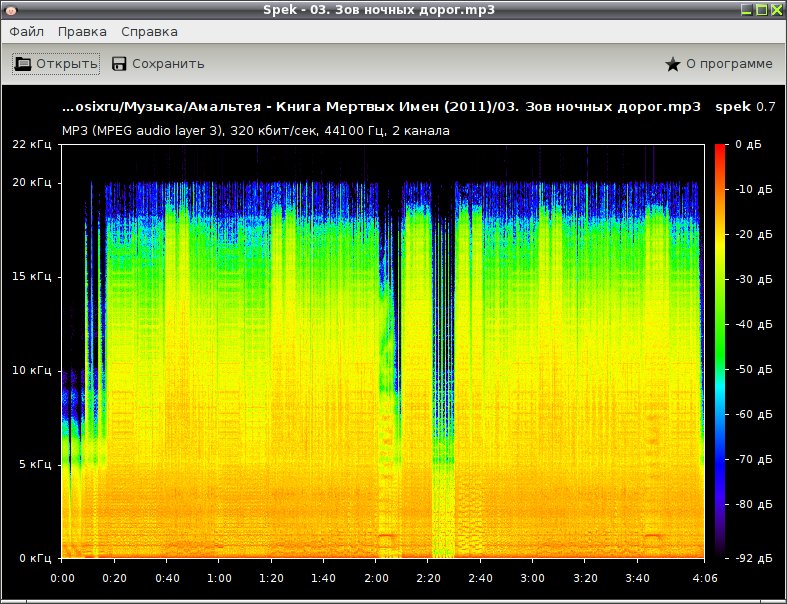Click the Сохранить floppy disk icon
The image size is (787, 604).
119,64
